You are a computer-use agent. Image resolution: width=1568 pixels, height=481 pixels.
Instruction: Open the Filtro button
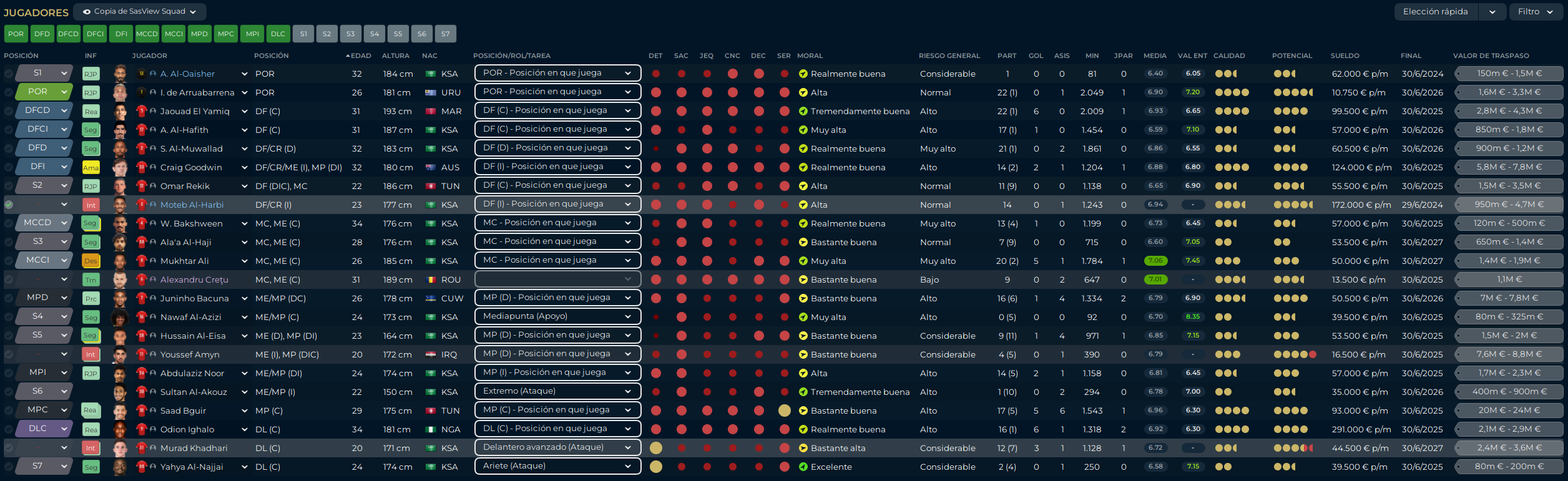tap(1535, 11)
